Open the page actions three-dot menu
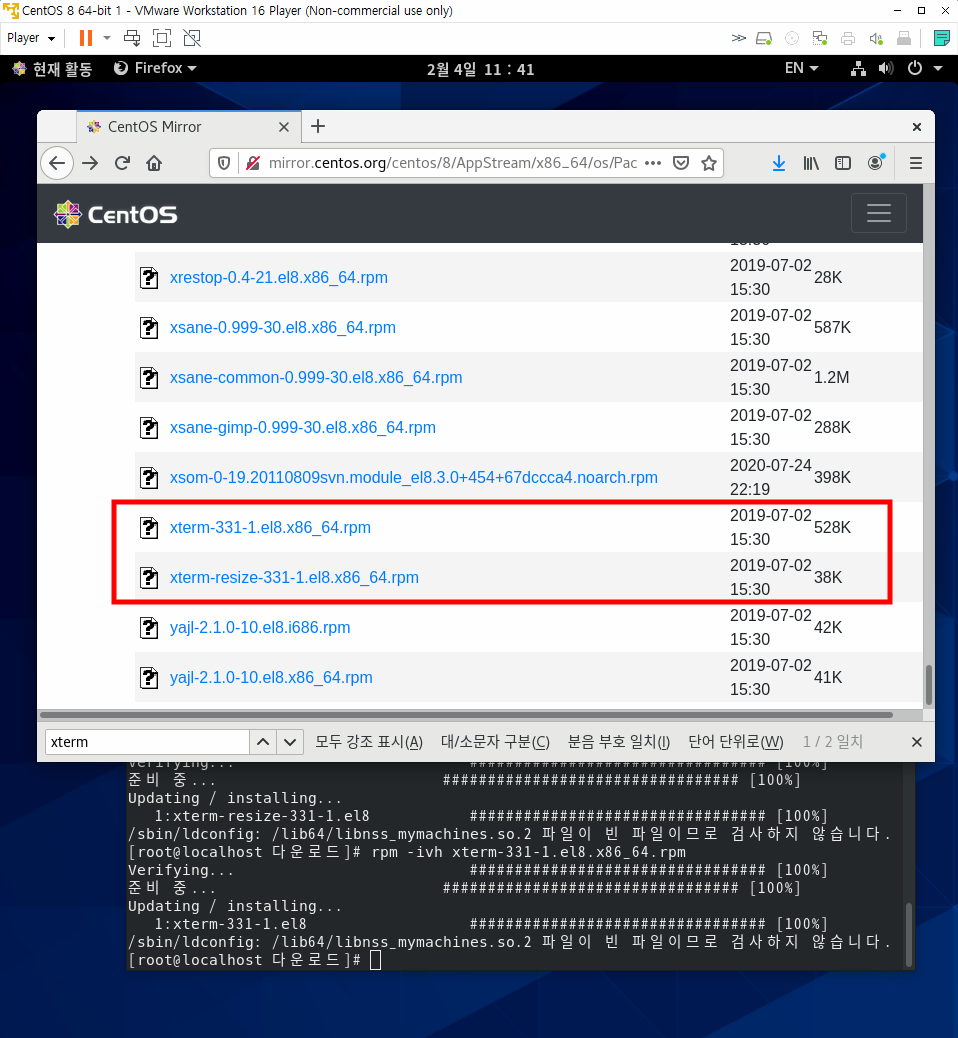This screenshot has width=958, height=1038. coord(653,163)
